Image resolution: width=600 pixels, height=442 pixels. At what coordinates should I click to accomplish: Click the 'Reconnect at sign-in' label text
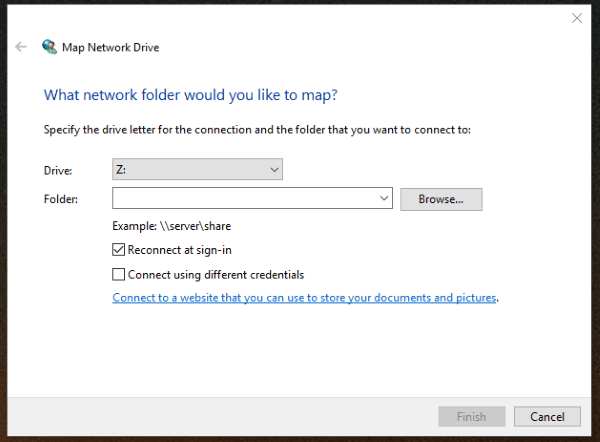click(x=180, y=250)
